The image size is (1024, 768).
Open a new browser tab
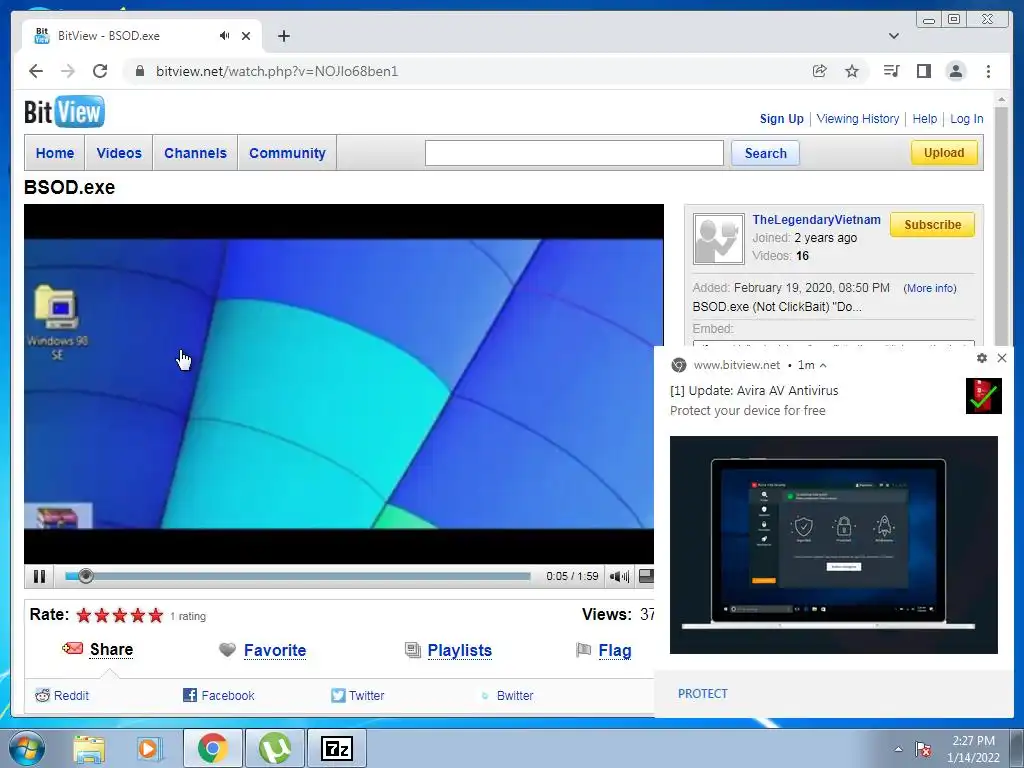click(283, 36)
